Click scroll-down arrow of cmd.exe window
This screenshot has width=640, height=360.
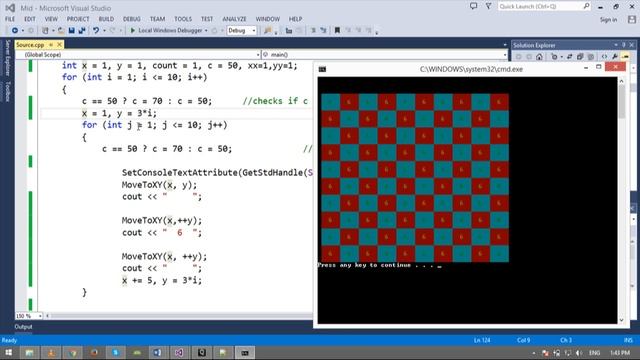pos(622,320)
